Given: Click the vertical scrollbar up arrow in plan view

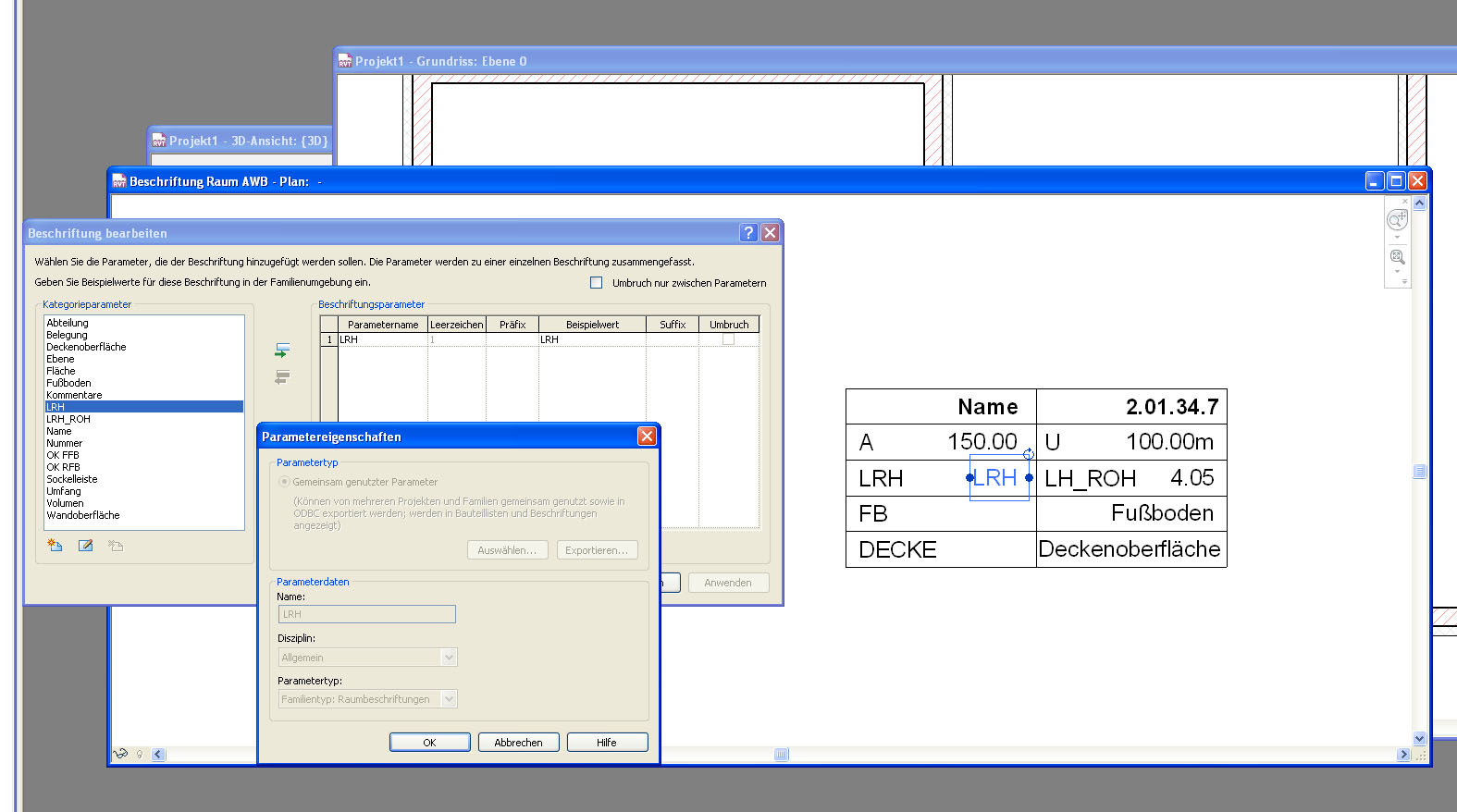Looking at the screenshot, I should coord(1420,203).
